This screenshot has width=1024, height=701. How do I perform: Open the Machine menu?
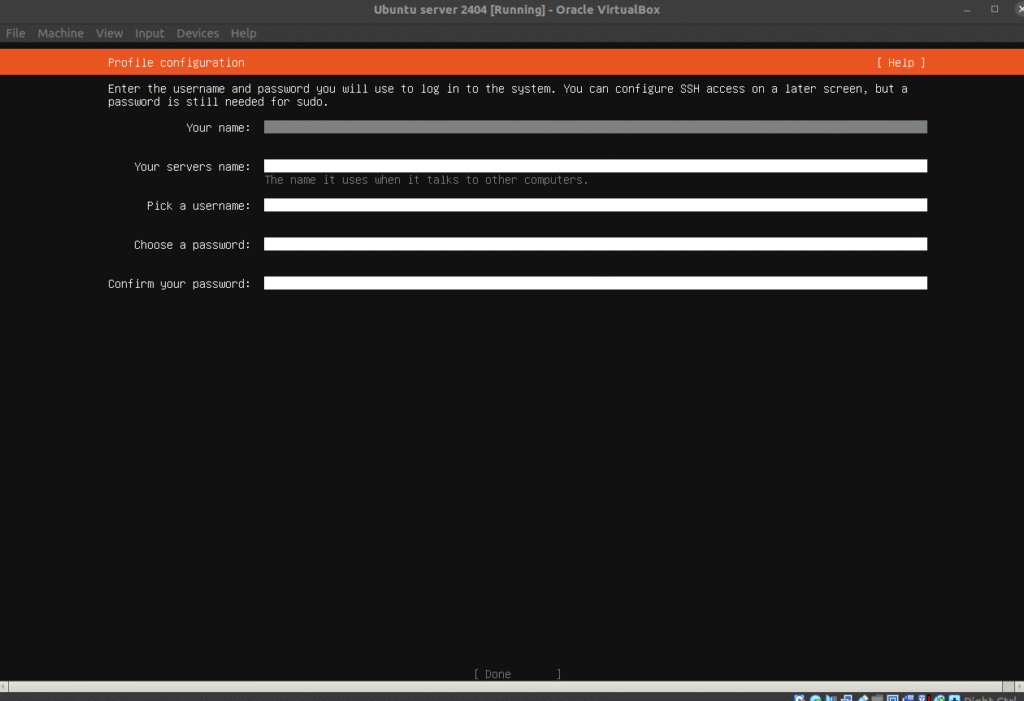pos(60,33)
